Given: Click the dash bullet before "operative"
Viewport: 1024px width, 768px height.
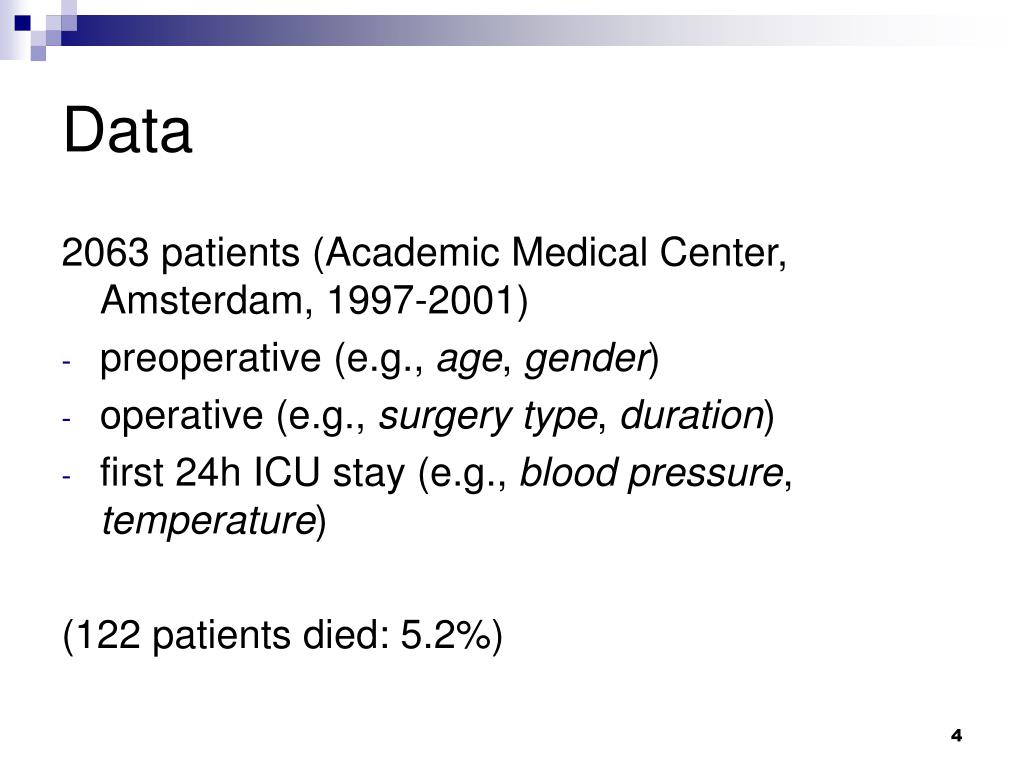Looking at the screenshot, I should [66, 419].
